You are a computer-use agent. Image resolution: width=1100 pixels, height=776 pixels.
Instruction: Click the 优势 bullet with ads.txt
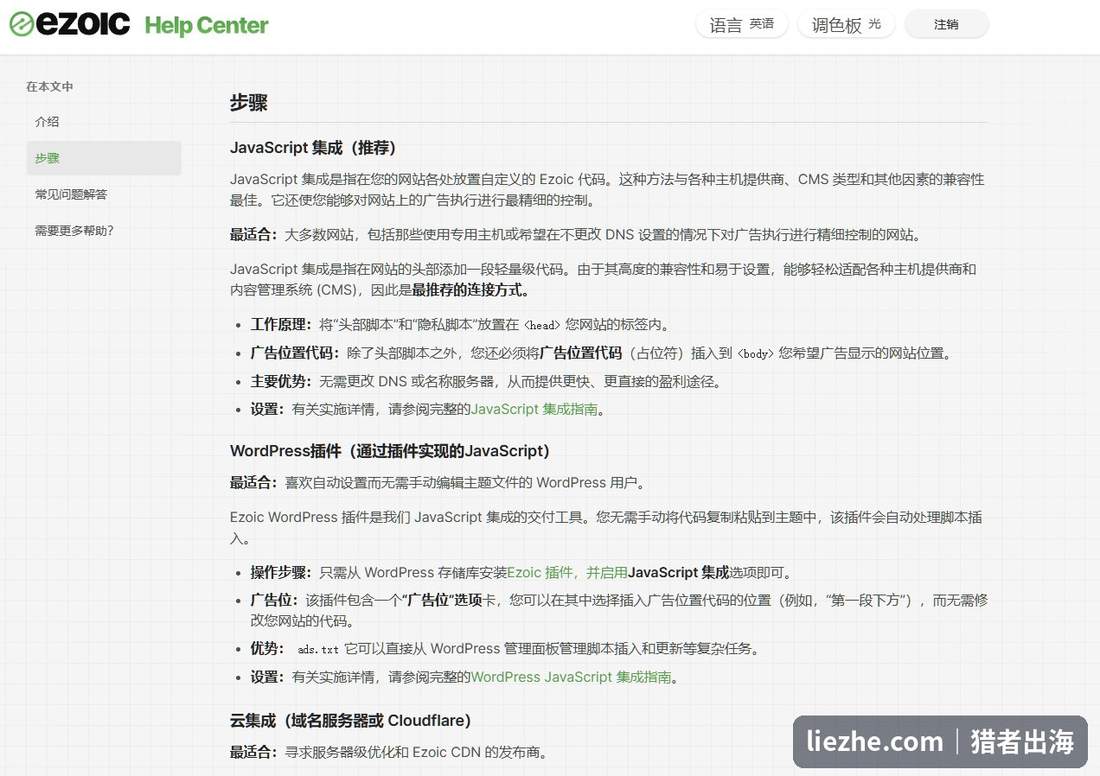[x=505, y=649]
